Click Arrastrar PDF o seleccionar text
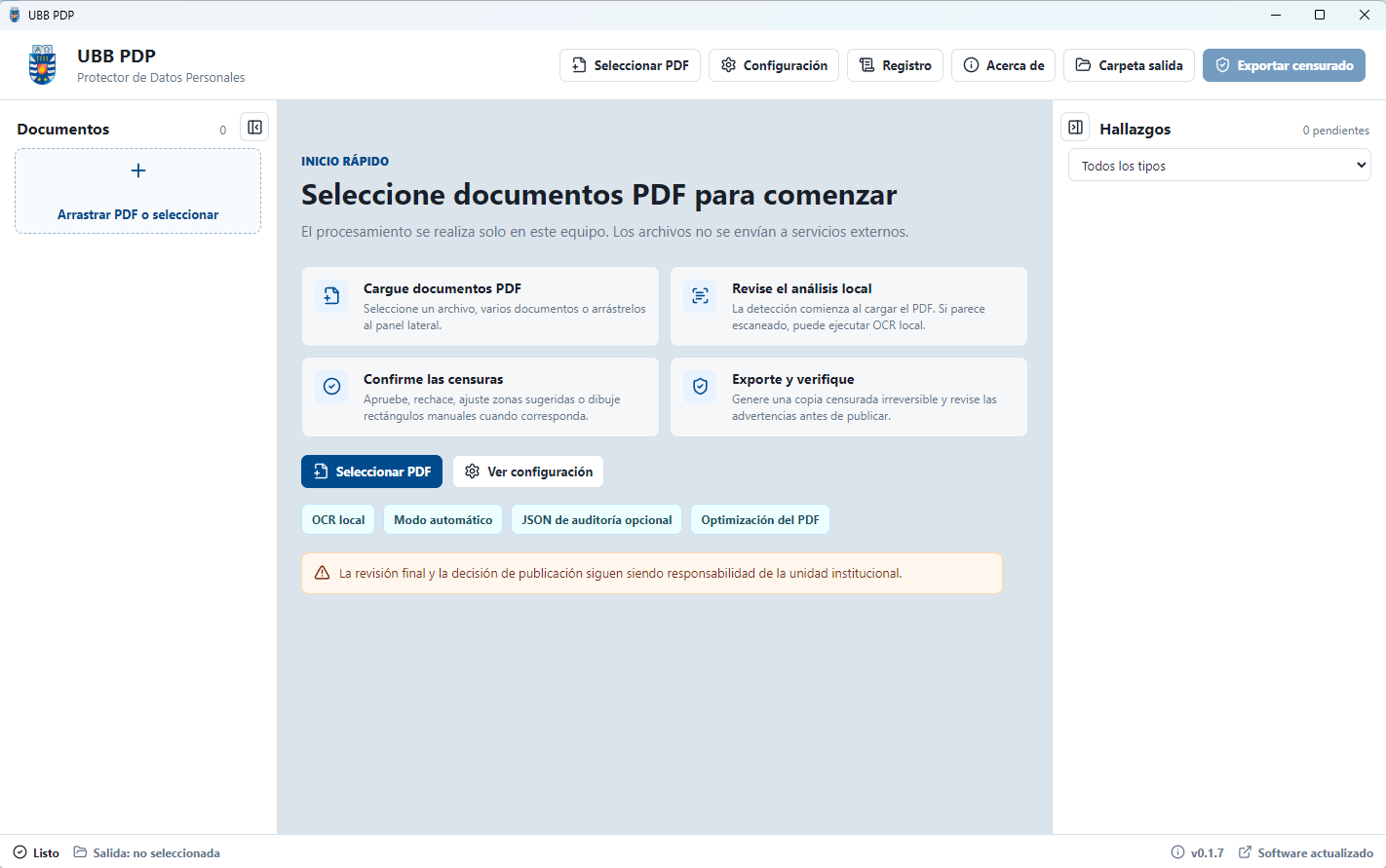The height and width of the screenshot is (868, 1386). coord(138,214)
